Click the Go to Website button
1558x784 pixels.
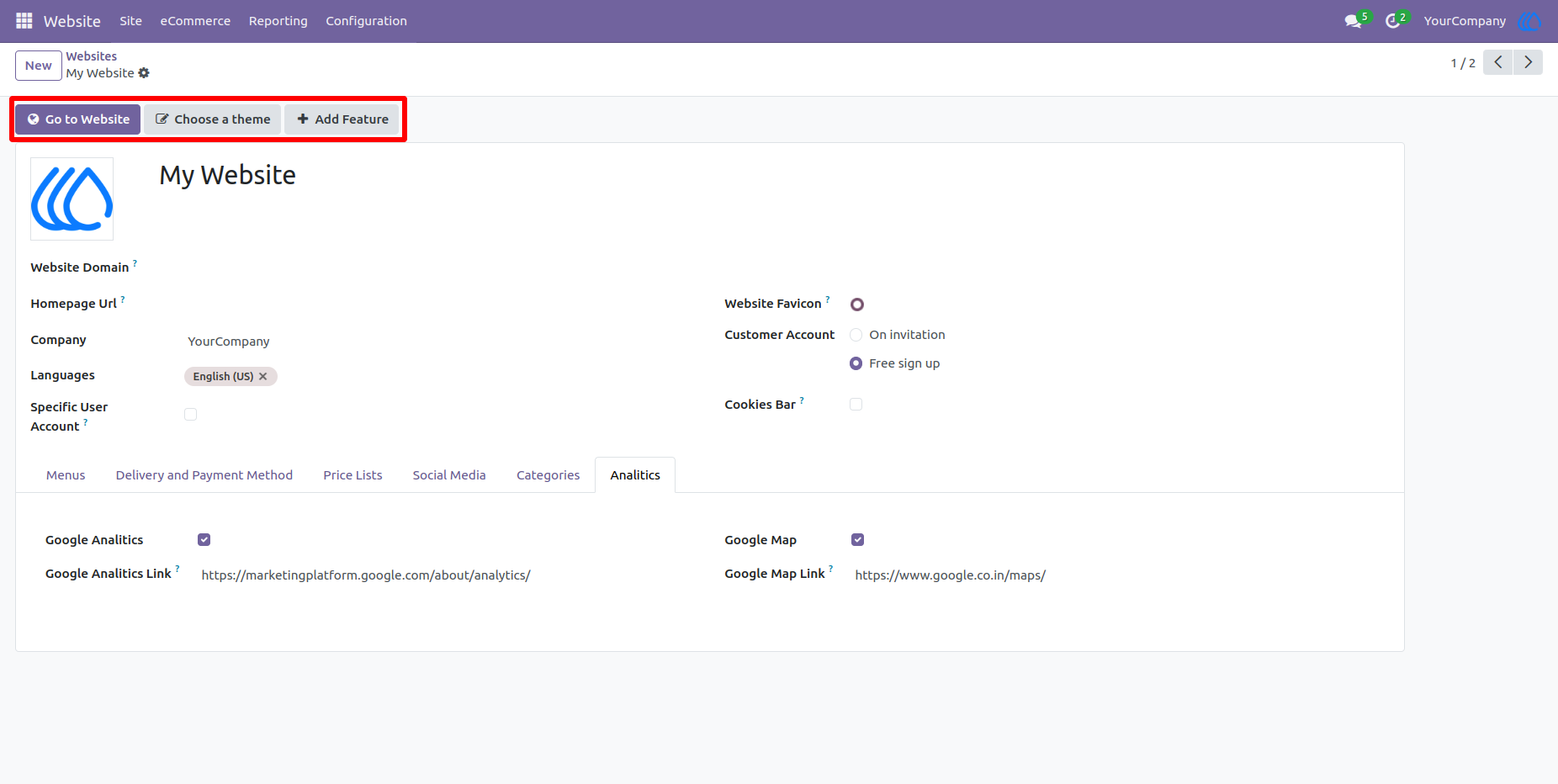[x=78, y=119]
